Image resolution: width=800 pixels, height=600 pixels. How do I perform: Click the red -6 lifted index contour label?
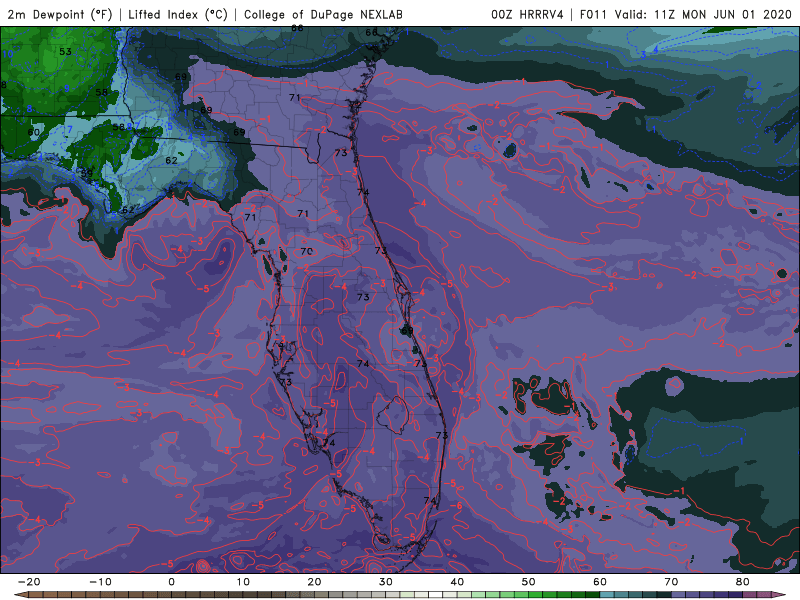457,506
